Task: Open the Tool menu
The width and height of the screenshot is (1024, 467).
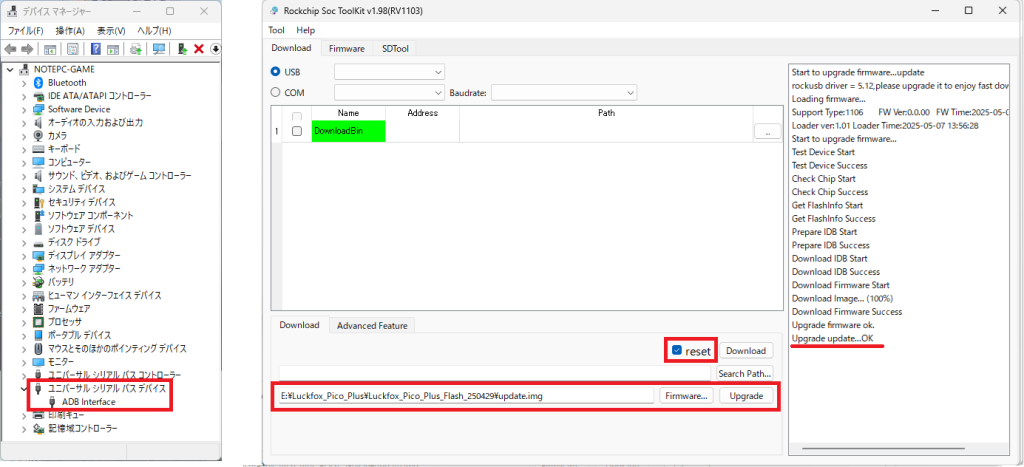Action: (x=276, y=30)
